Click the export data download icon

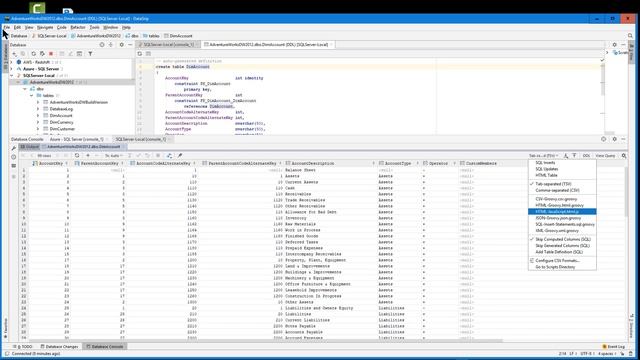pos(566,156)
